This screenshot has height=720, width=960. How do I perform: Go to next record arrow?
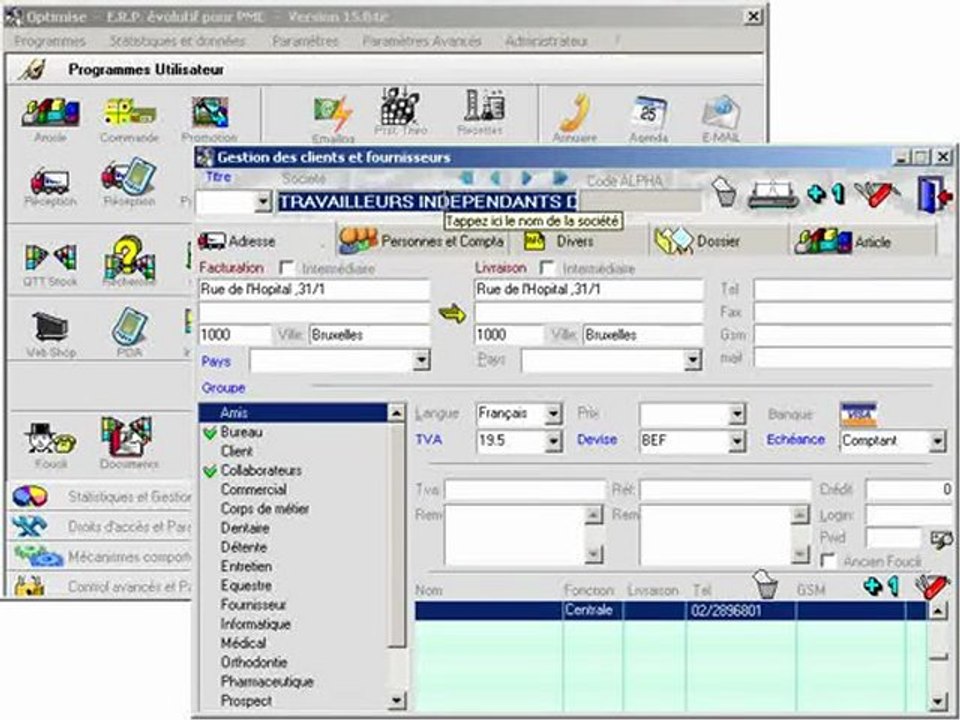coord(527,179)
